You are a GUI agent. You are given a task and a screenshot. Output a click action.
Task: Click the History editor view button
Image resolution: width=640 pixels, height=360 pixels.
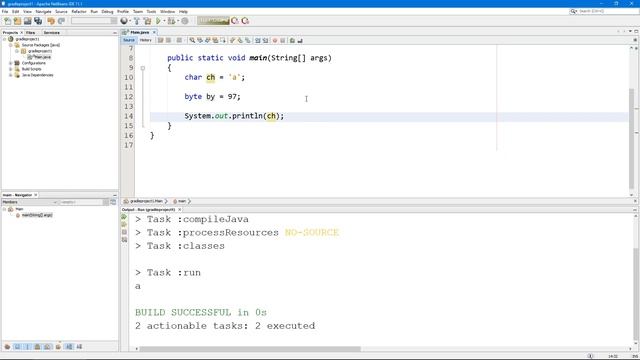point(145,40)
